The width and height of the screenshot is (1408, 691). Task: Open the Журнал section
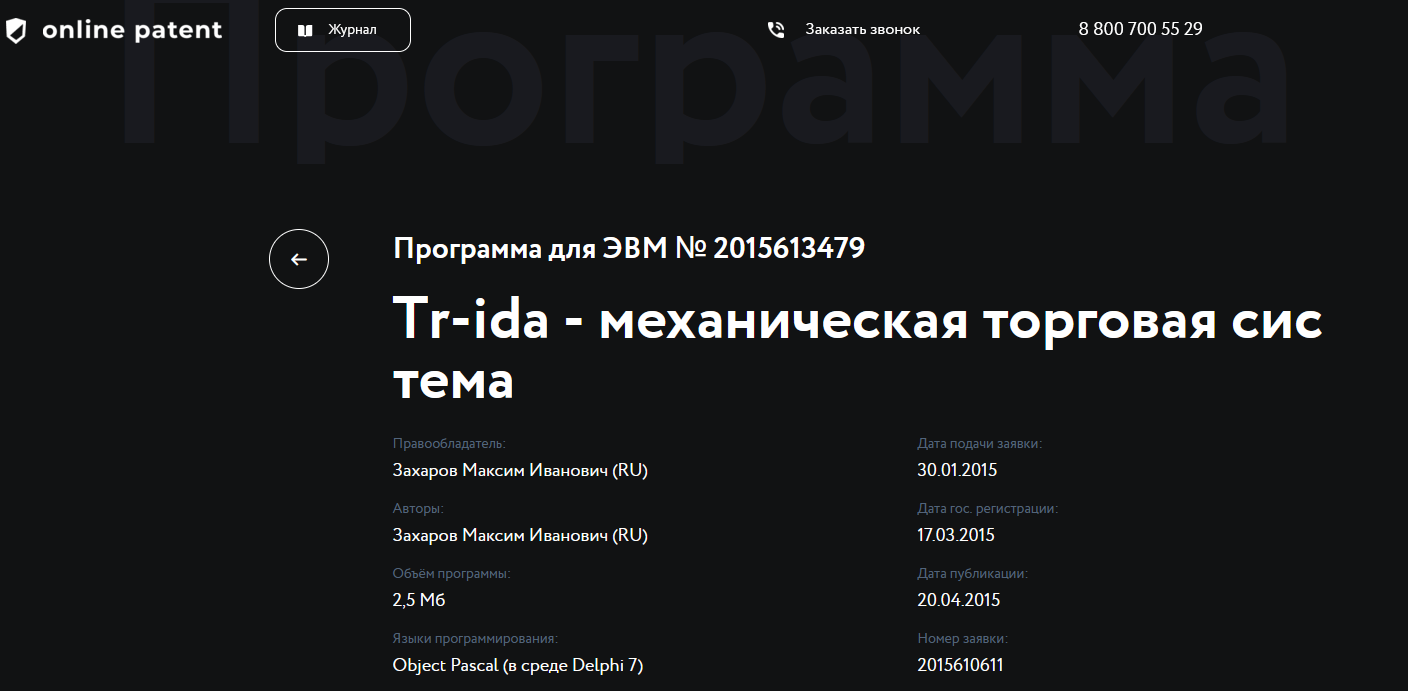343,30
